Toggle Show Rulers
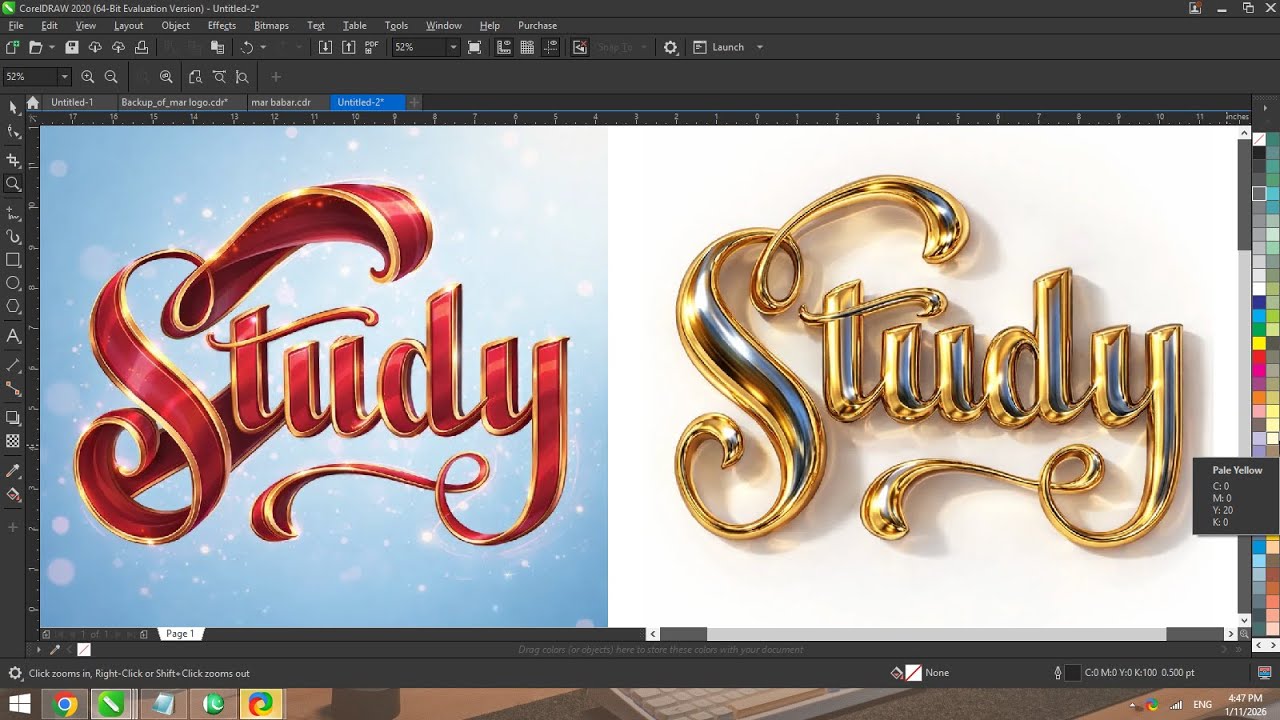Image resolution: width=1280 pixels, height=720 pixels. (x=504, y=47)
